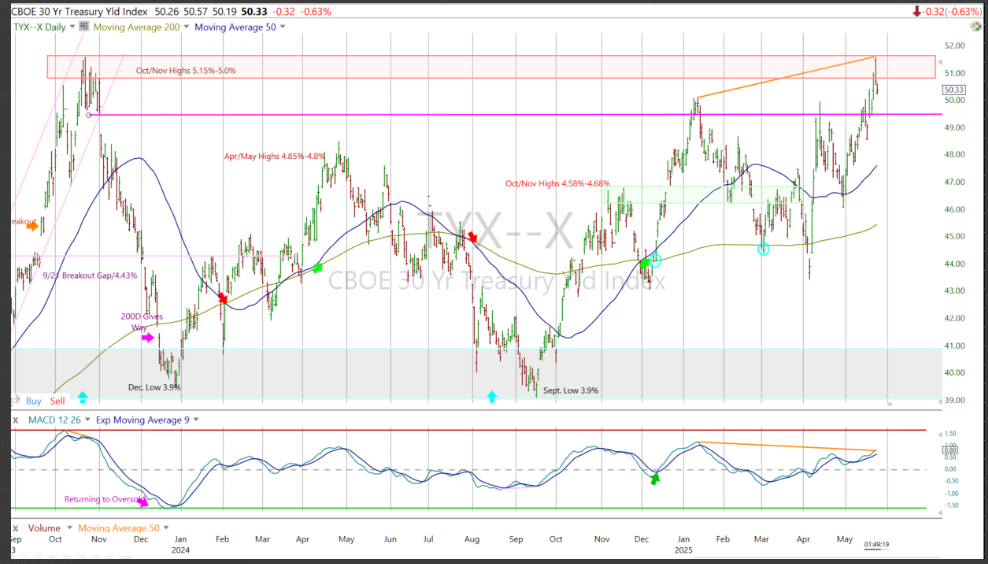Click the 01:49:19 countdown timer

click(x=876, y=544)
